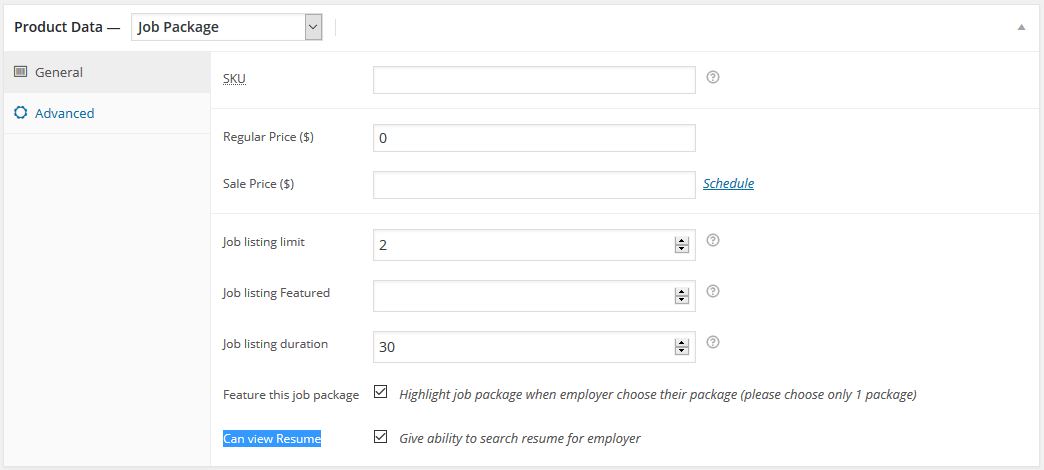Click into the SKU input field
The width and height of the screenshot is (1044, 470).
(x=534, y=80)
